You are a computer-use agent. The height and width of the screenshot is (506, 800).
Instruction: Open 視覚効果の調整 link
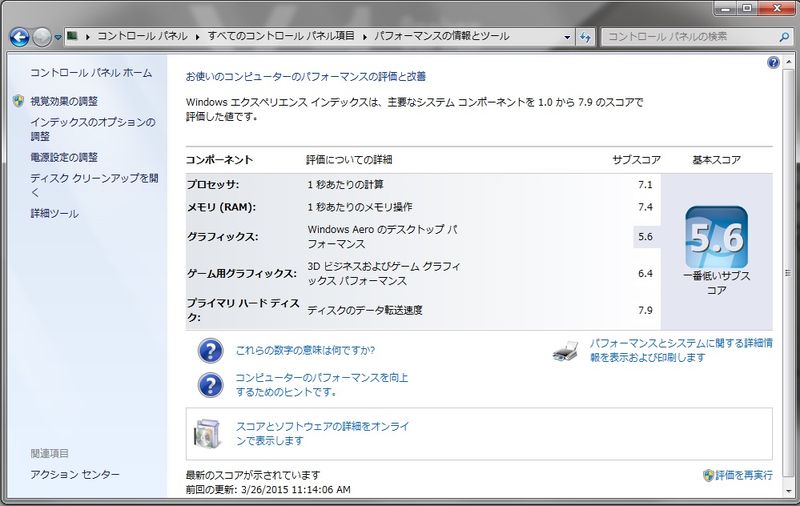tap(64, 101)
